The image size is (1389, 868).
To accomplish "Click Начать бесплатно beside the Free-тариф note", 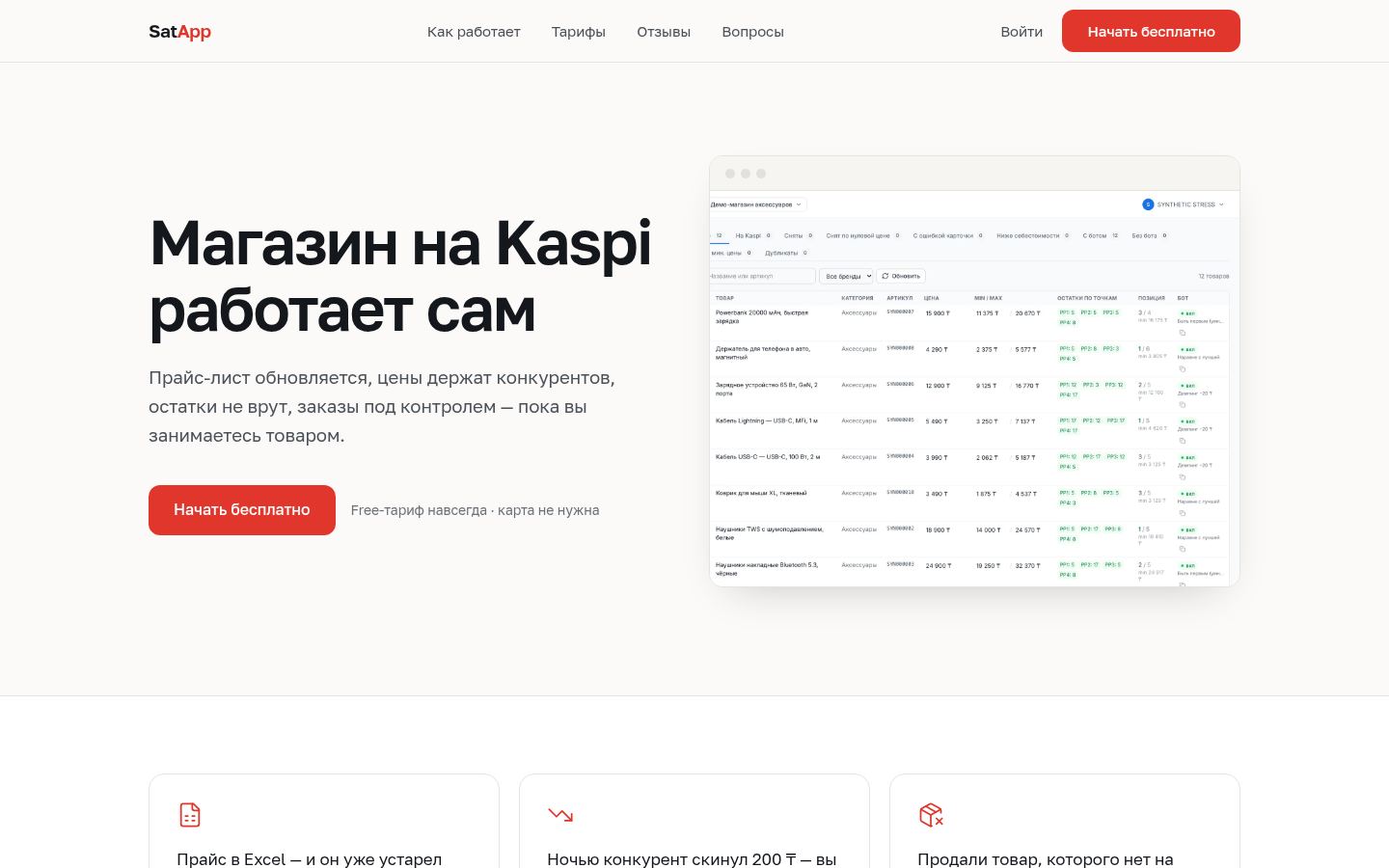I will tap(242, 510).
